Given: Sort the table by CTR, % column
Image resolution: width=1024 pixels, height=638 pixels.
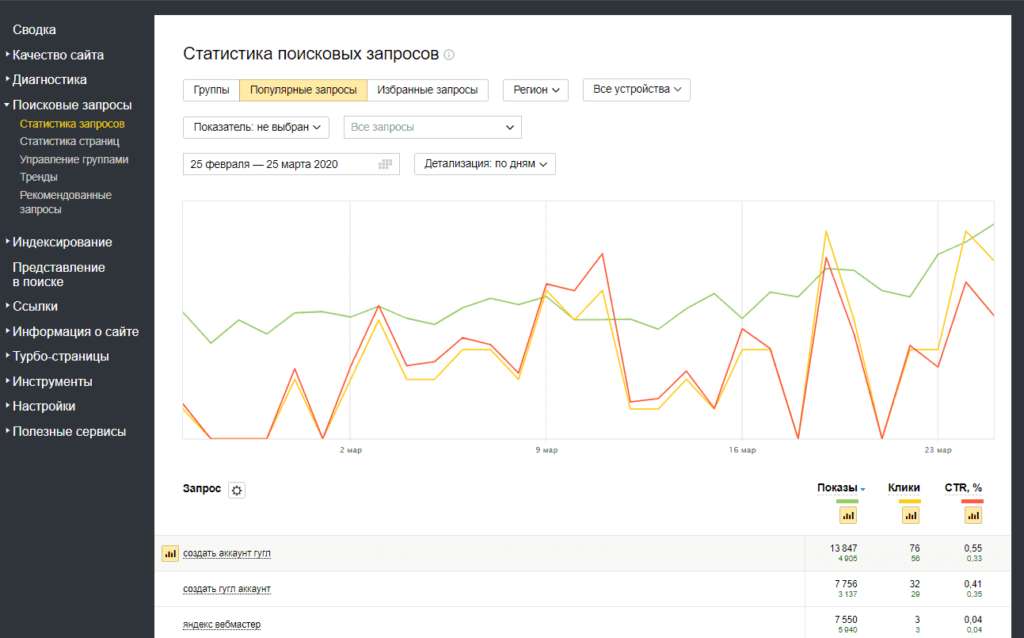Looking at the screenshot, I should click(963, 488).
